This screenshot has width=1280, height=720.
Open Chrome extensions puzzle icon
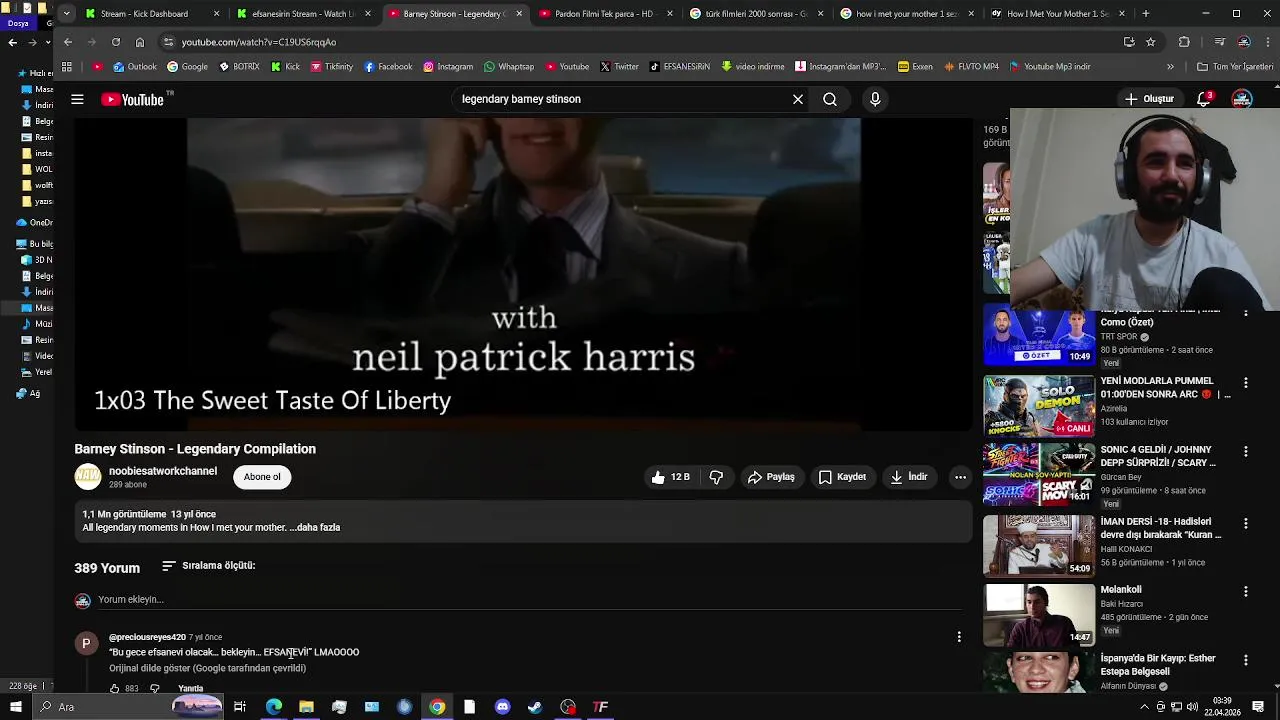click(x=1184, y=42)
